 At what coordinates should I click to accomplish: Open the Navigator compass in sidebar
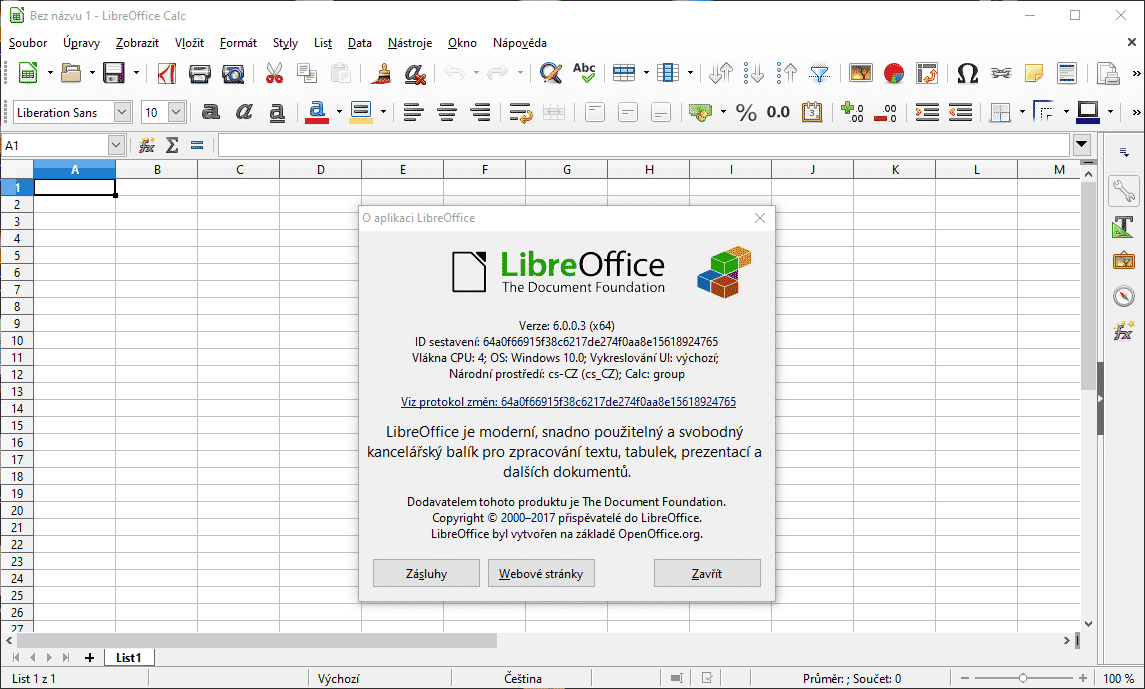1124,296
